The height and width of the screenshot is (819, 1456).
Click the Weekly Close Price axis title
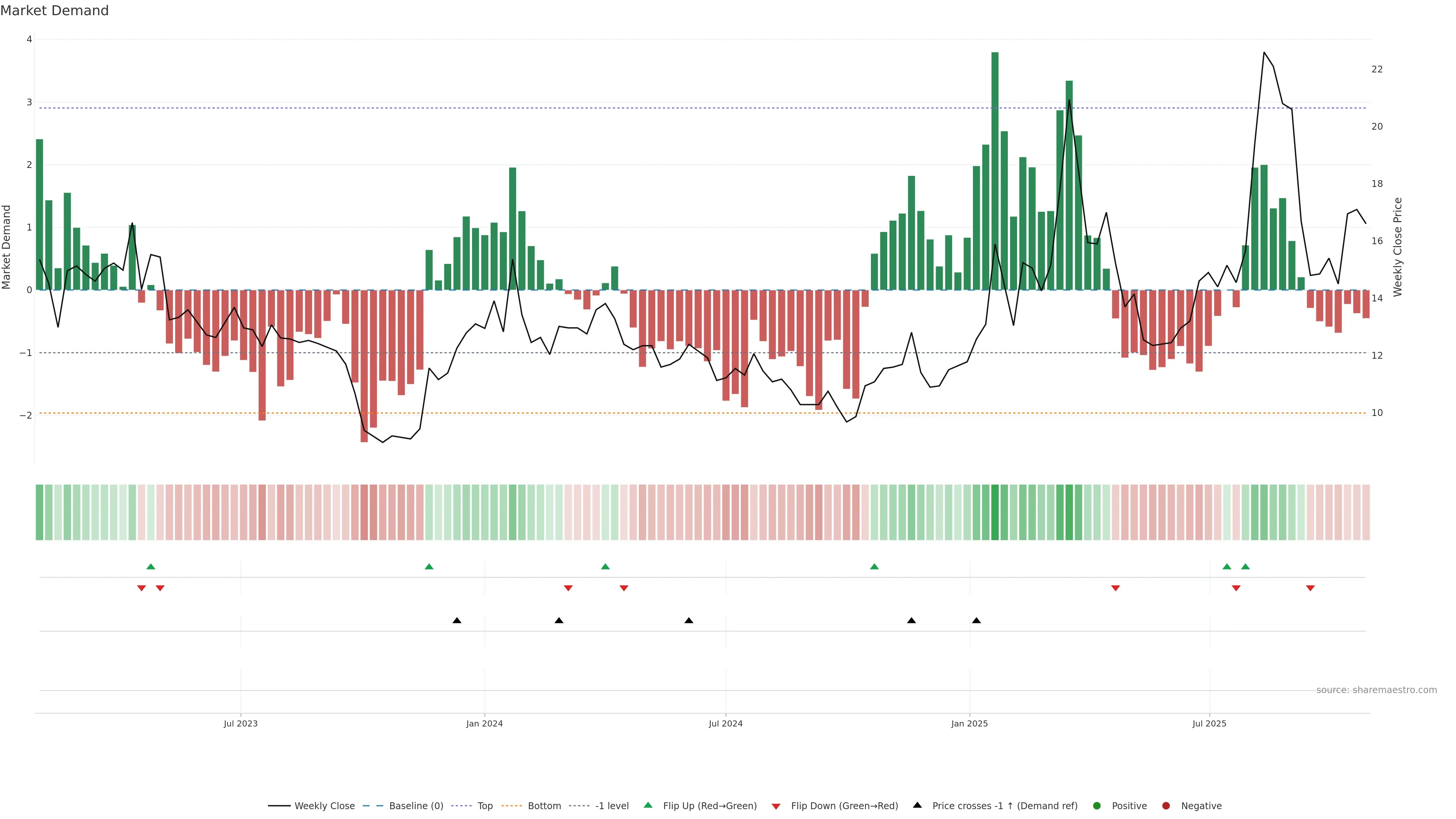(1398, 247)
